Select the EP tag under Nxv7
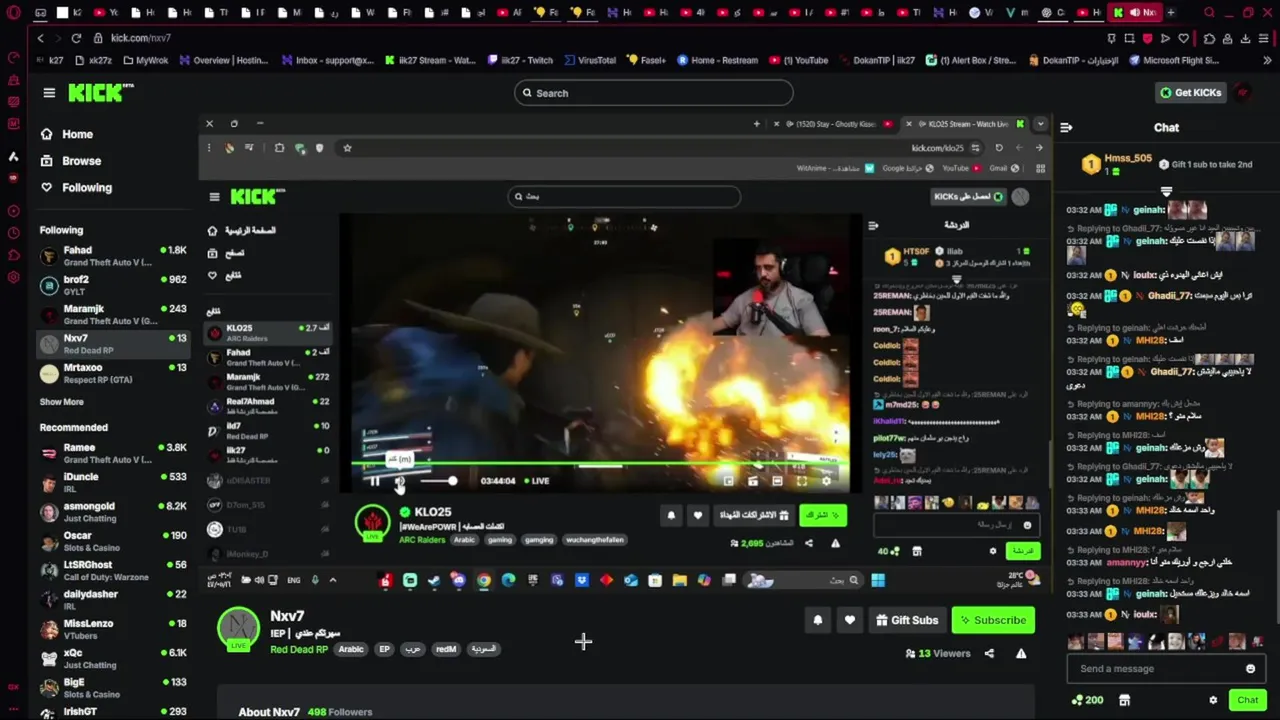The image size is (1280, 720). tap(384, 649)
